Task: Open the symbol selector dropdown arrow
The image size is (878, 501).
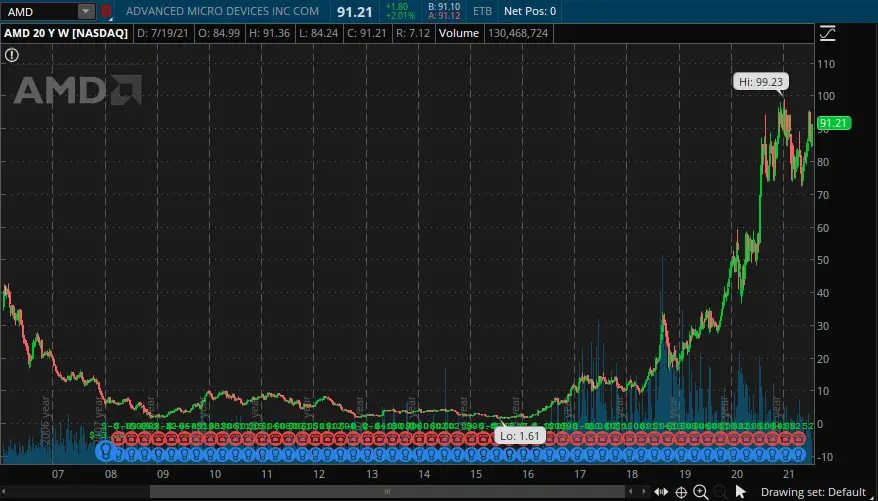Action: pos(86,11)
